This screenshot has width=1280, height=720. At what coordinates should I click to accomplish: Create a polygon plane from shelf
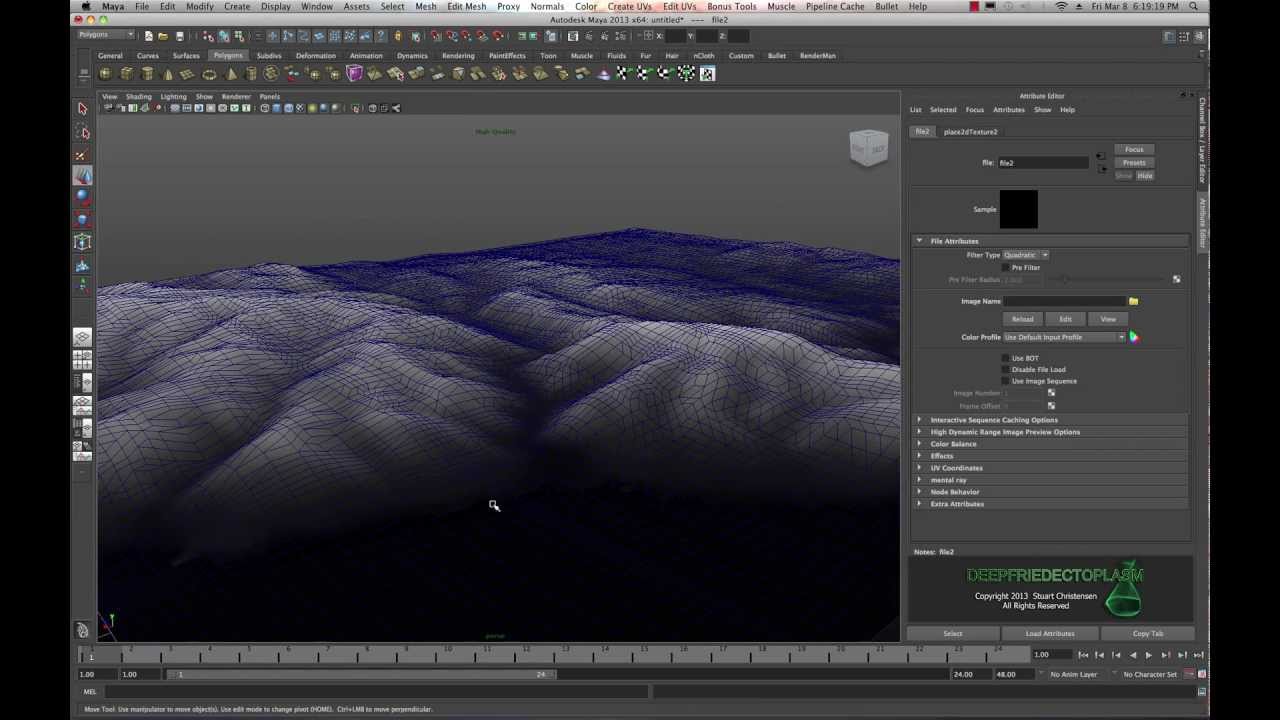[x=188, y=74]
